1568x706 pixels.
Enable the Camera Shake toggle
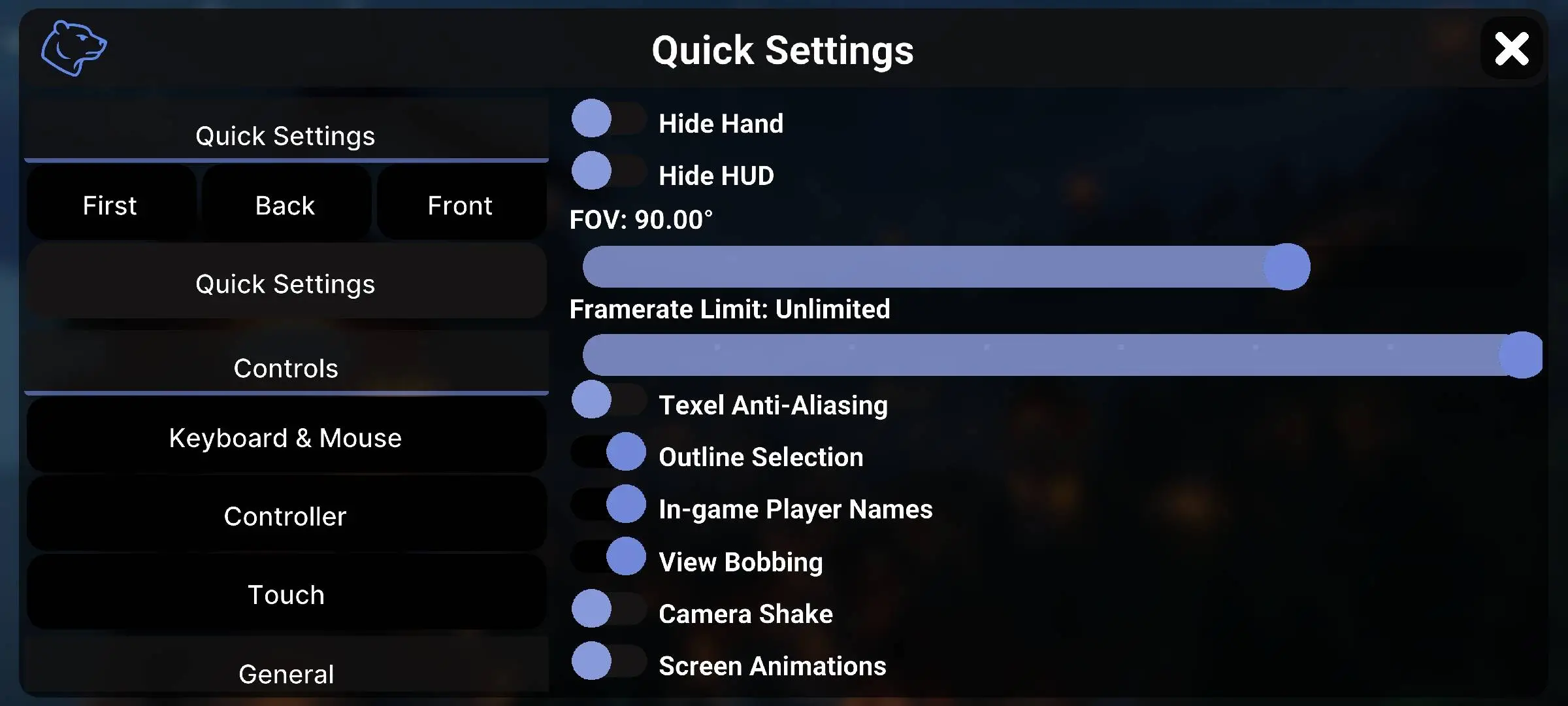[608, 609]
